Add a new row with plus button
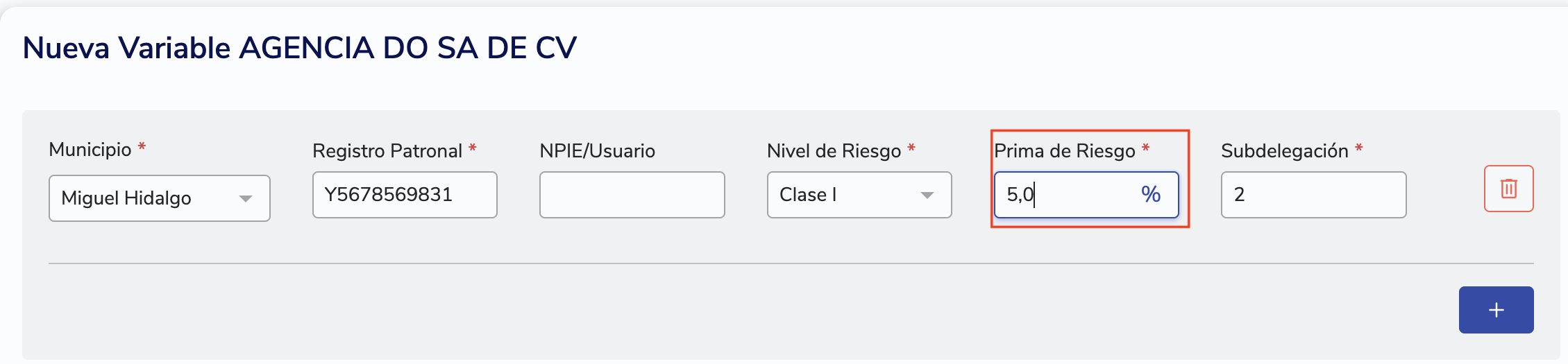 pyautogui.click(x=1496, y=310)
